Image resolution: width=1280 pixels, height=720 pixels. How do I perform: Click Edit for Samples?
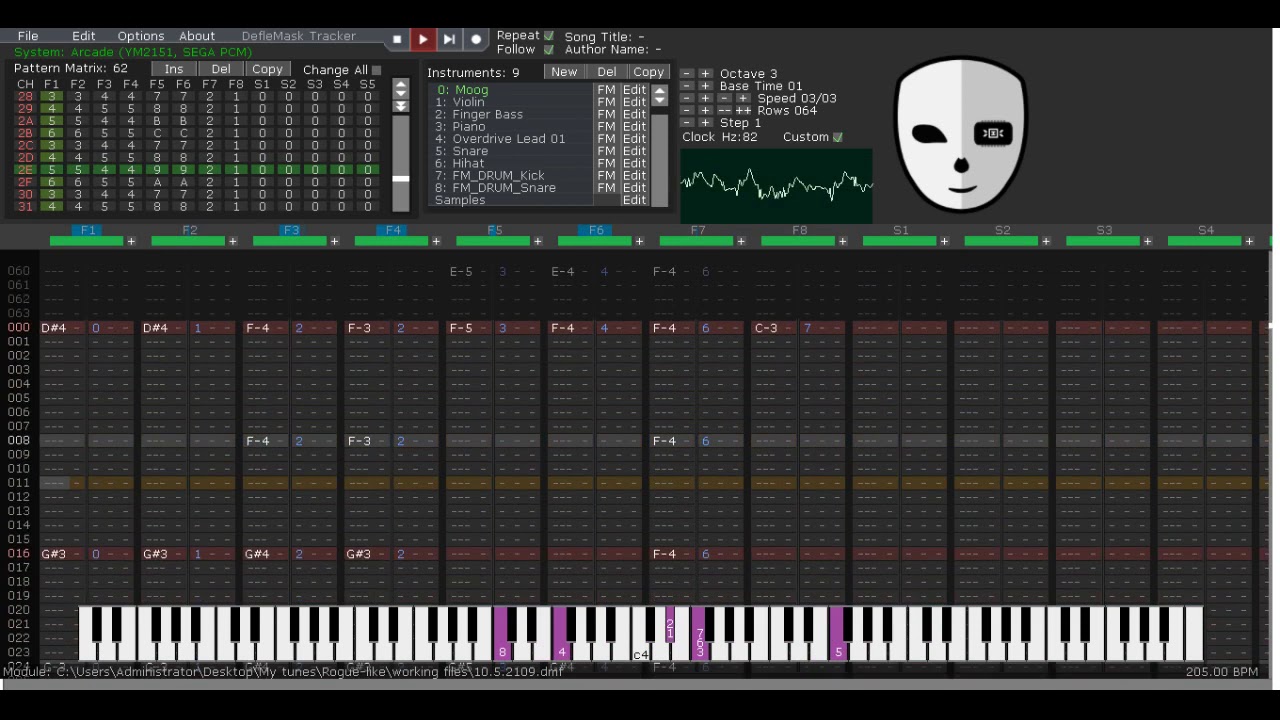[634, 200]
